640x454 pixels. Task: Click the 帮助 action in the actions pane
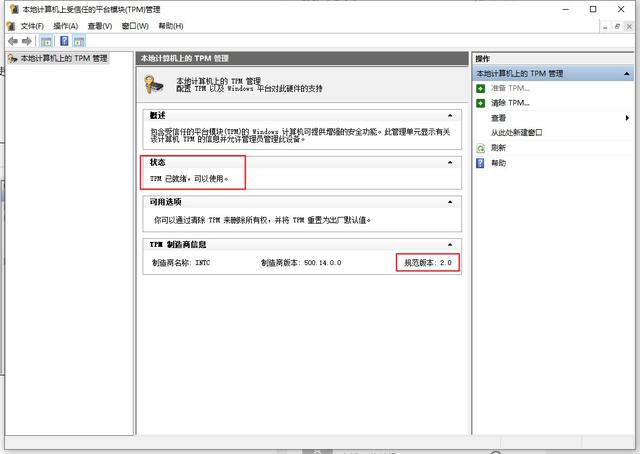pos(498,163)
